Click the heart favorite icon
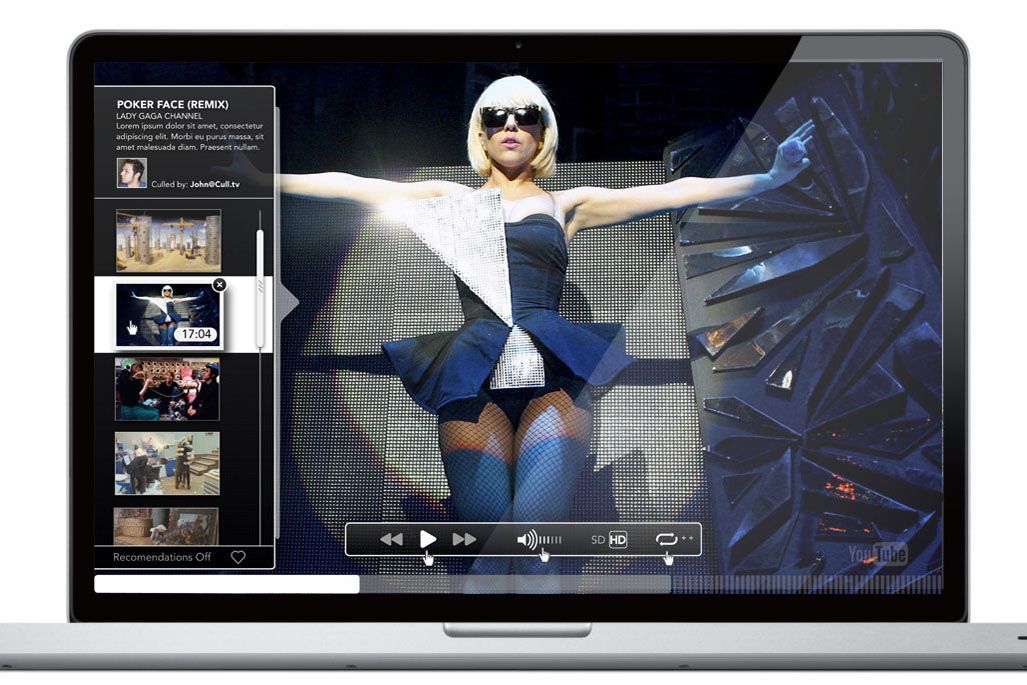Viewport: 1027px width, 685px height. [x=238, y=557]
